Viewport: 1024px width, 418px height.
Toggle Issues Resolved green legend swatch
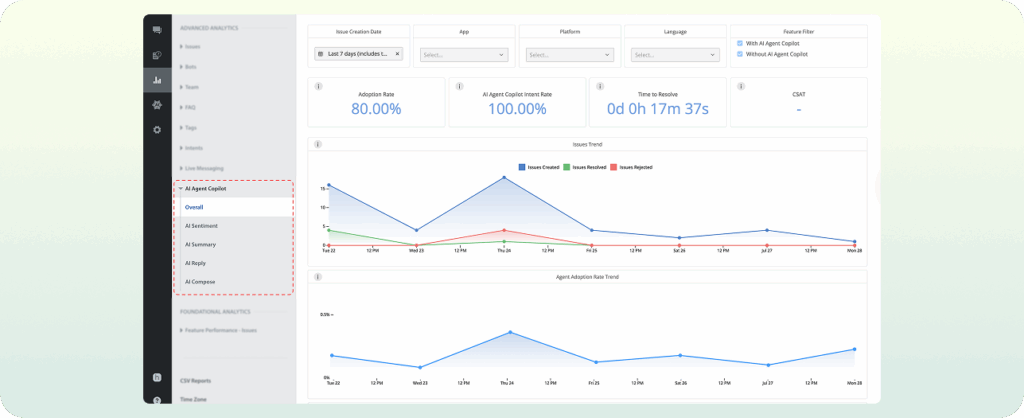click(x=568, y=167)
